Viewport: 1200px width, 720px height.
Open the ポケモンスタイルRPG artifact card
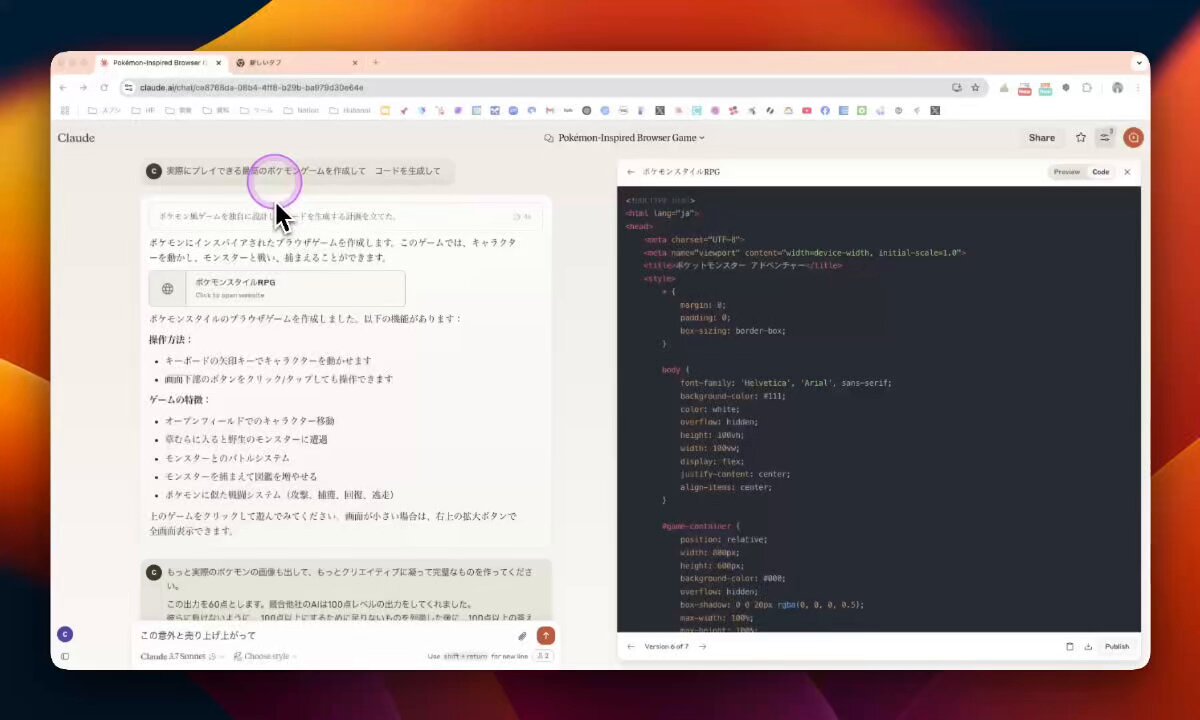click(277, 288)
